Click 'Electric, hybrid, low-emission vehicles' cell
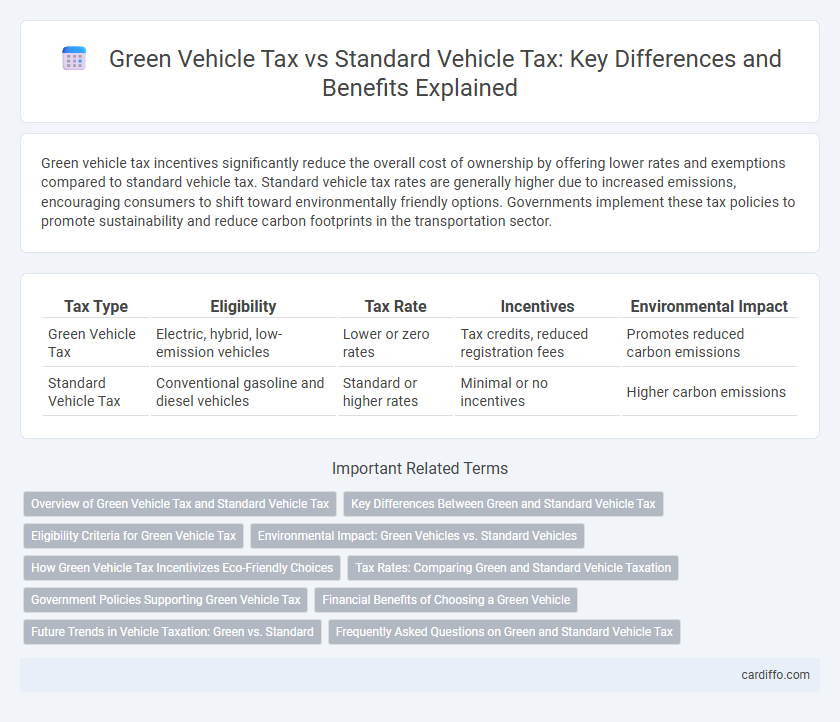Image resolution: width=840 pixels, height=722 pixels. click(243, 343)
